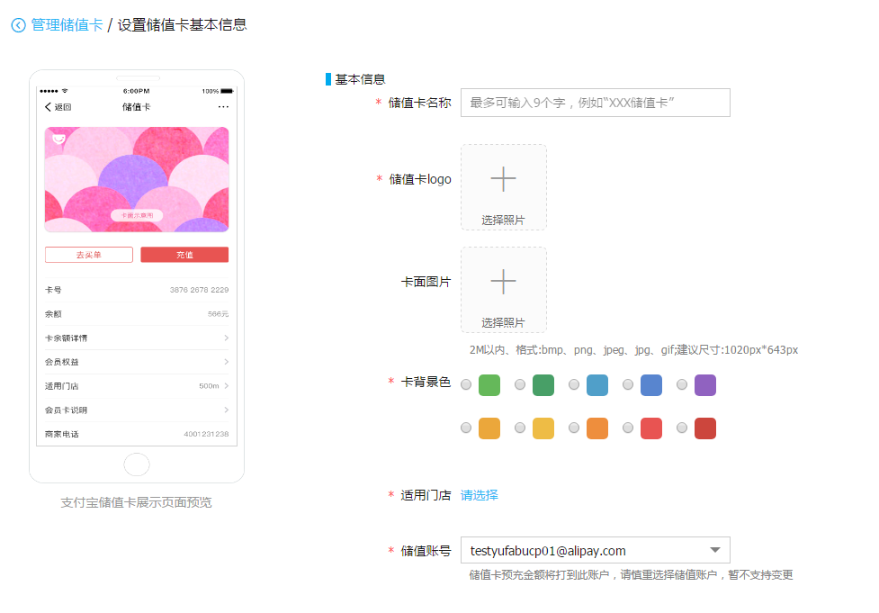Viewport: 879px width, 613px height.
Task: Click plus icon for 卡面图片 upload
Action: pyautogui.click(x=503, y=282)
